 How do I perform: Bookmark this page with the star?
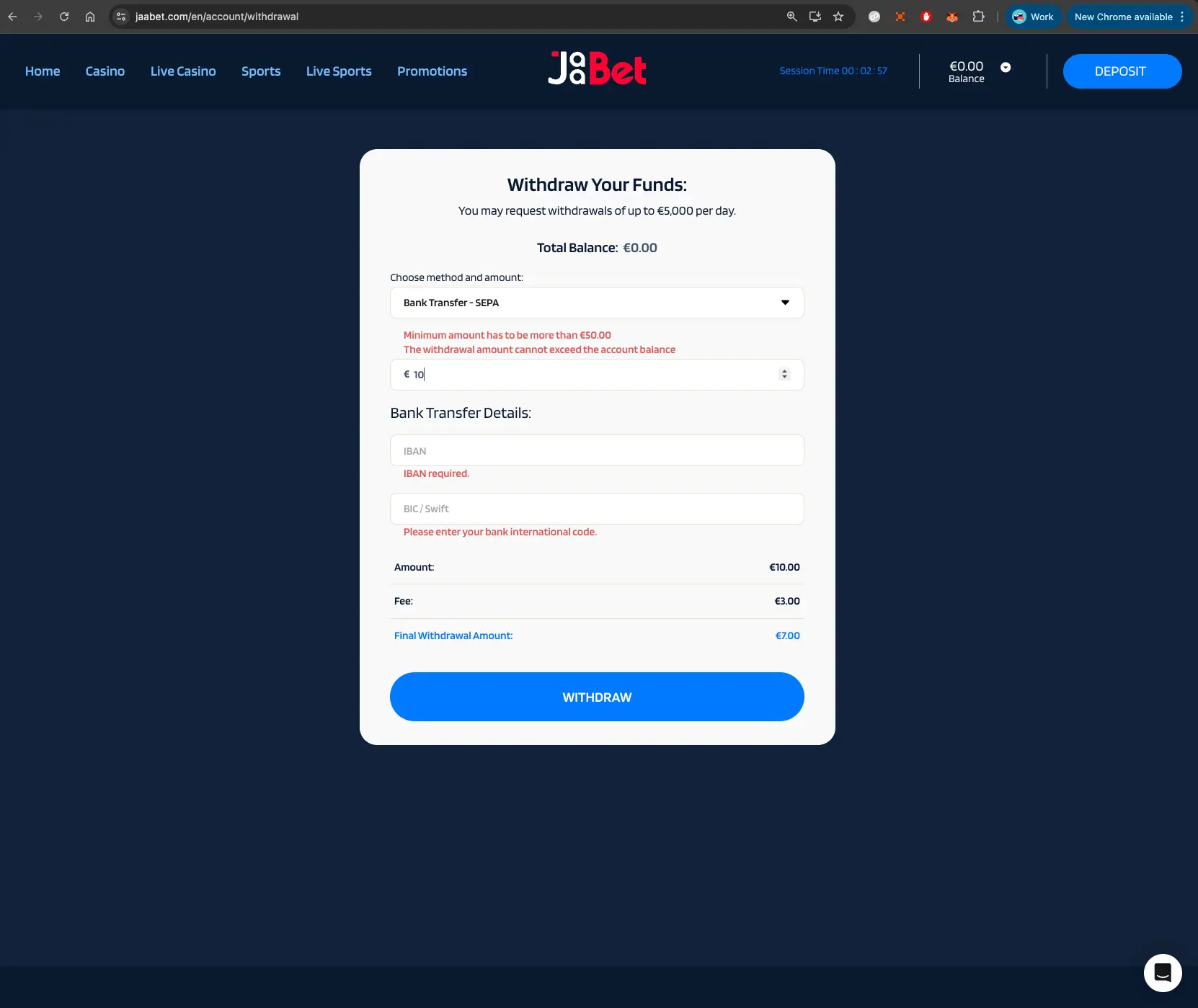(x=838, y=17)
